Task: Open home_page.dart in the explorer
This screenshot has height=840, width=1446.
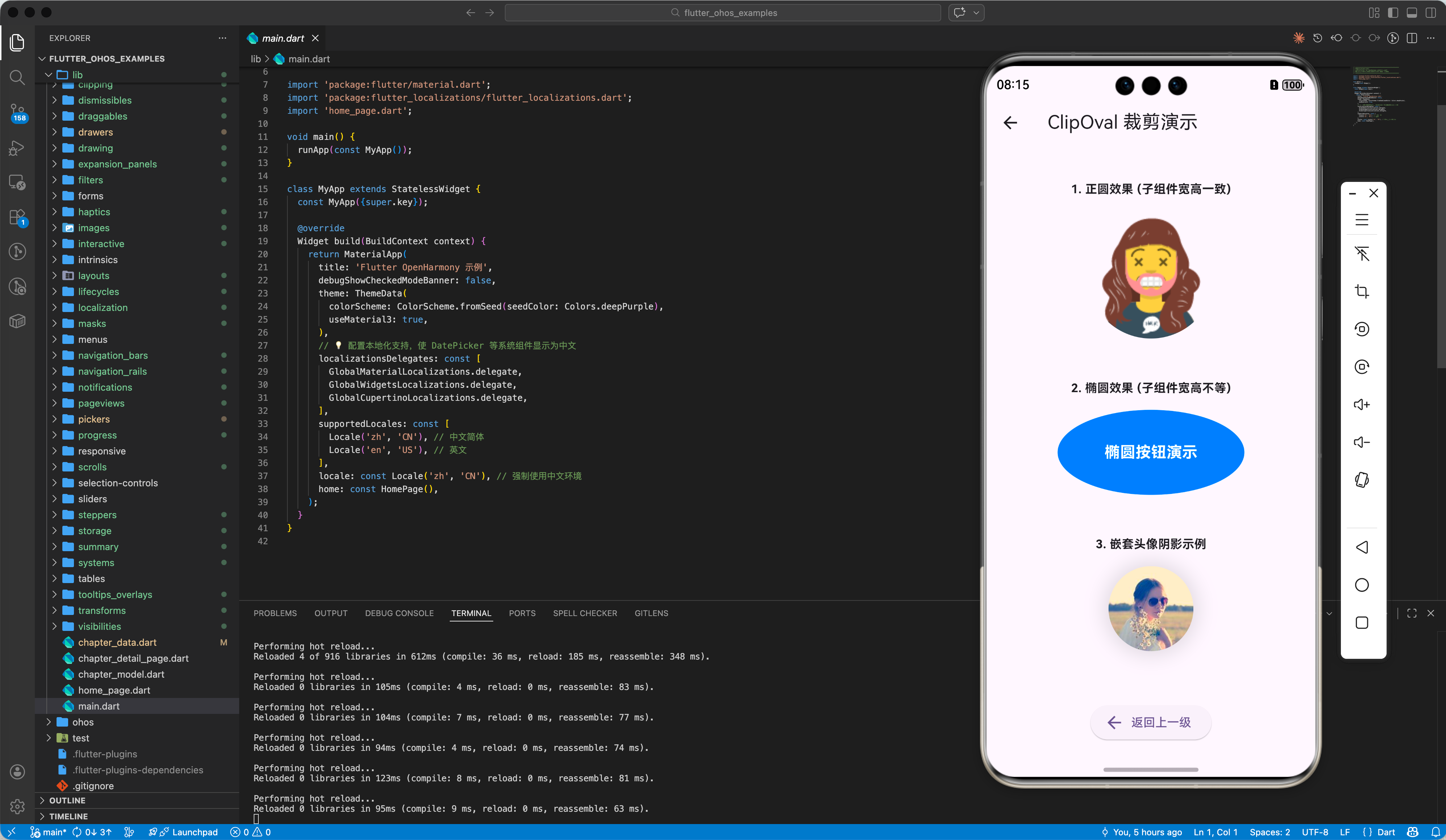Action: (114, 690)
